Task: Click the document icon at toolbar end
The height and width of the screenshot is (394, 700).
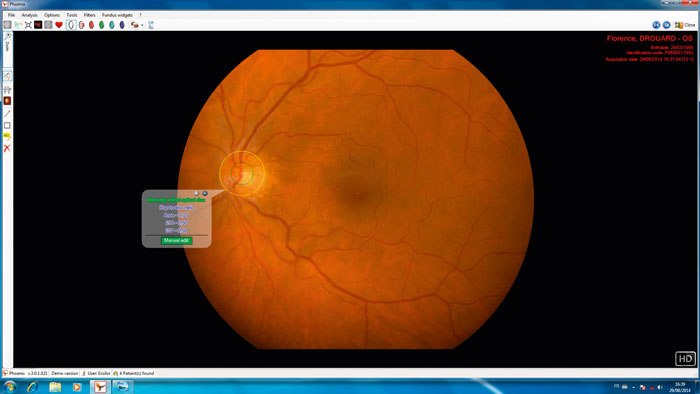Action: 151,25
